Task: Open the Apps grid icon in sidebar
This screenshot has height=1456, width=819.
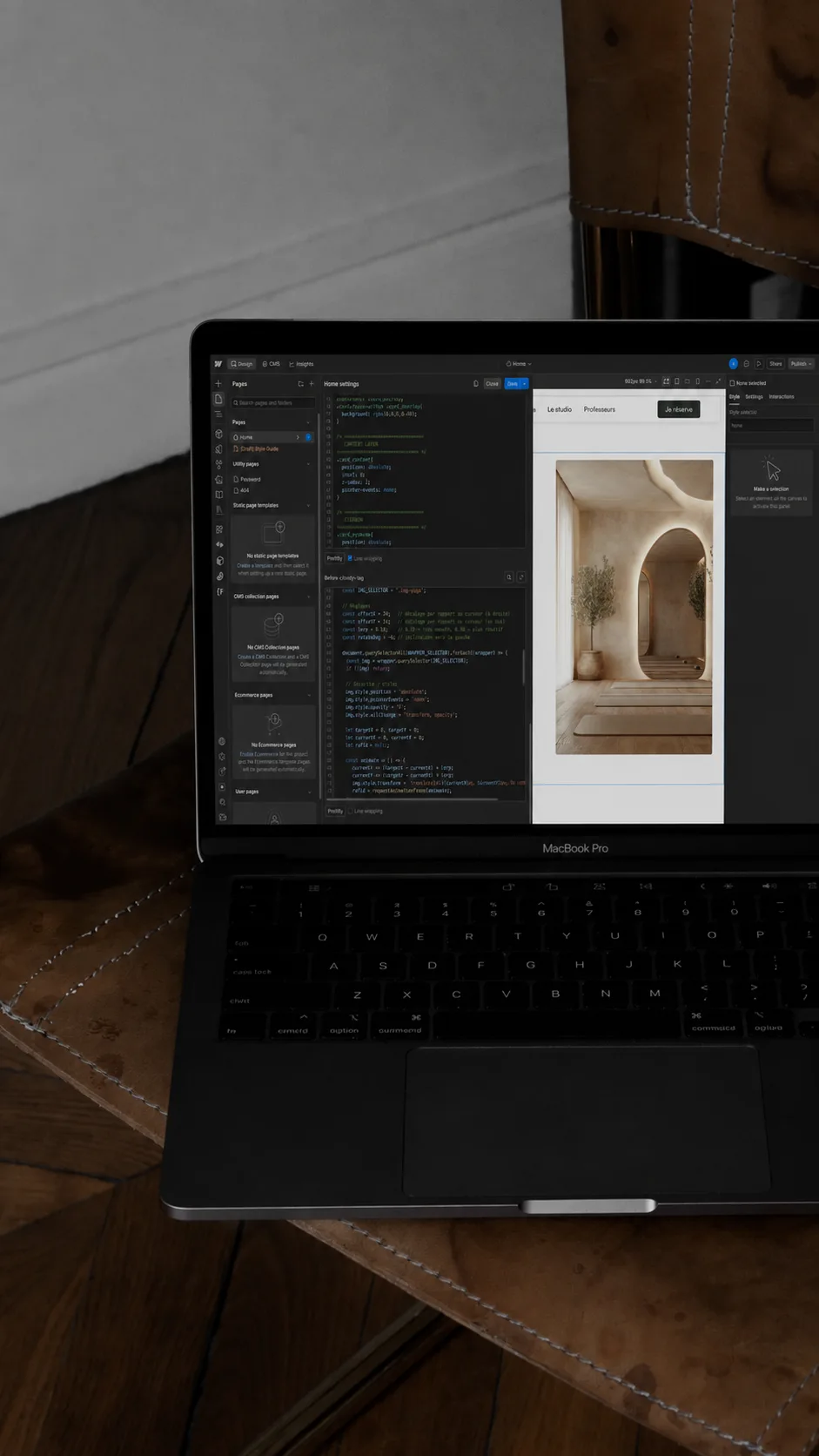Action: [219, 529]
